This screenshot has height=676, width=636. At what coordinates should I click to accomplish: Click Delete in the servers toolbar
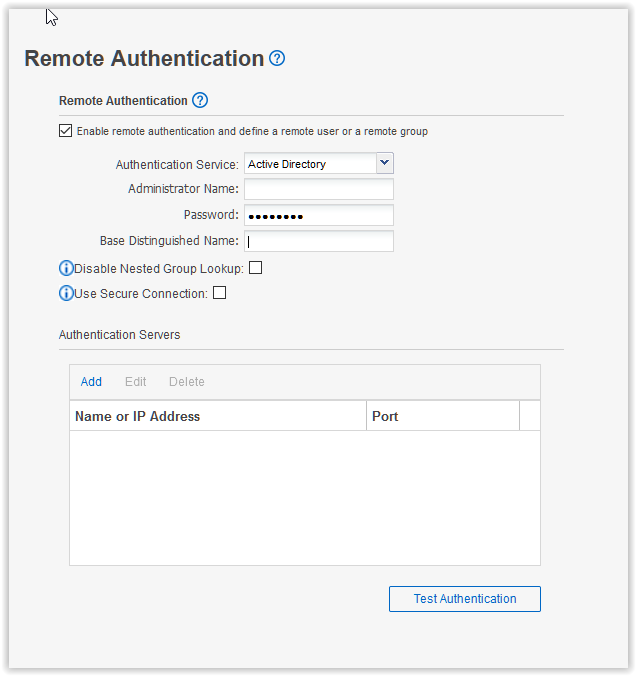click(187, 382)
